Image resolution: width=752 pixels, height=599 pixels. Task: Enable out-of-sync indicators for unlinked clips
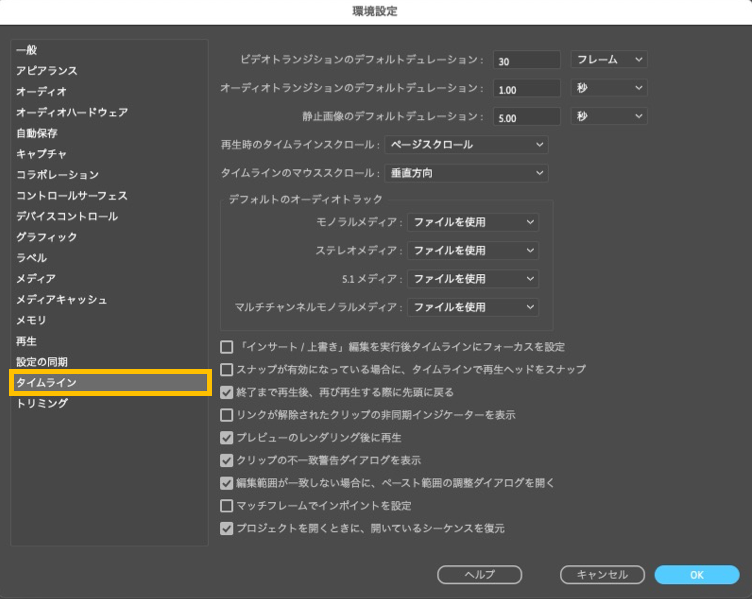[226, 415]
